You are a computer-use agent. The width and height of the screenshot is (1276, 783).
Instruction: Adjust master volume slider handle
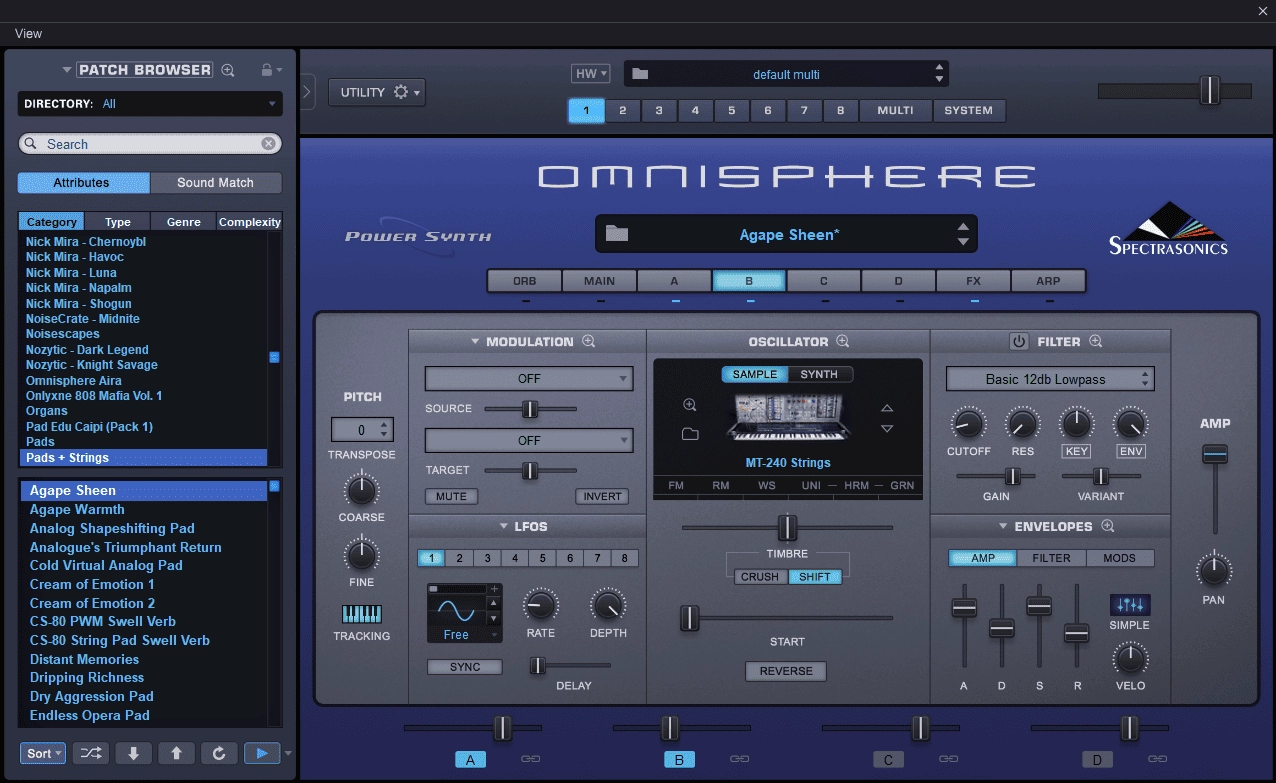1210,90
